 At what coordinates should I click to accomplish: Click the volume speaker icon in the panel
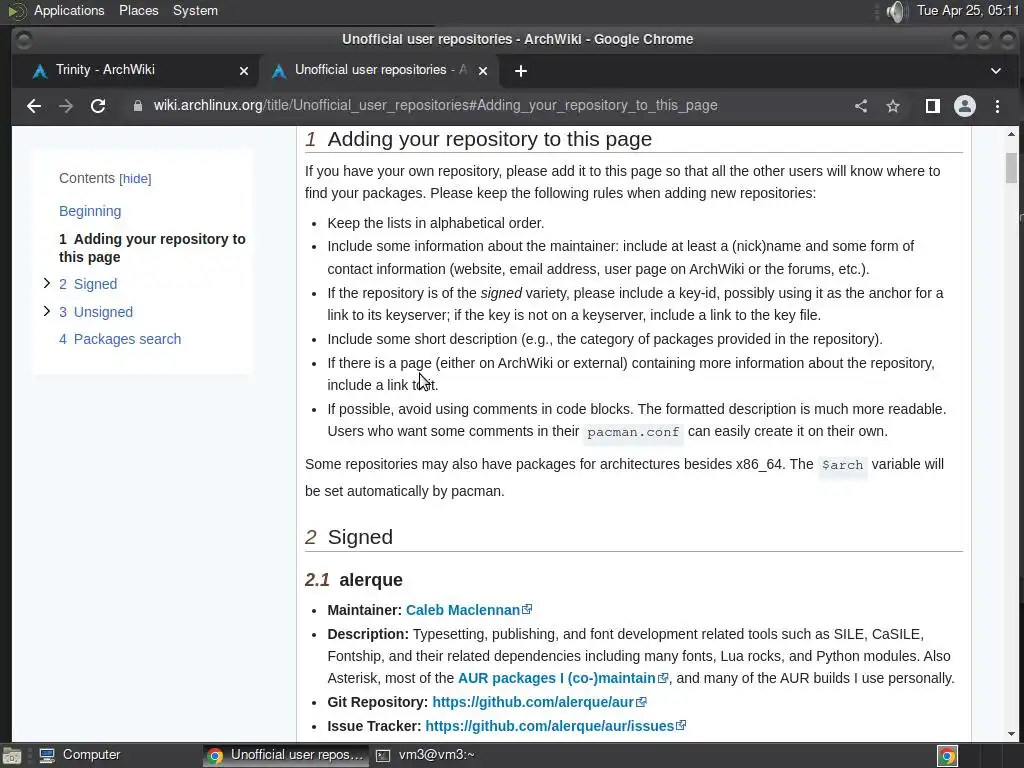tap(897, 11)
